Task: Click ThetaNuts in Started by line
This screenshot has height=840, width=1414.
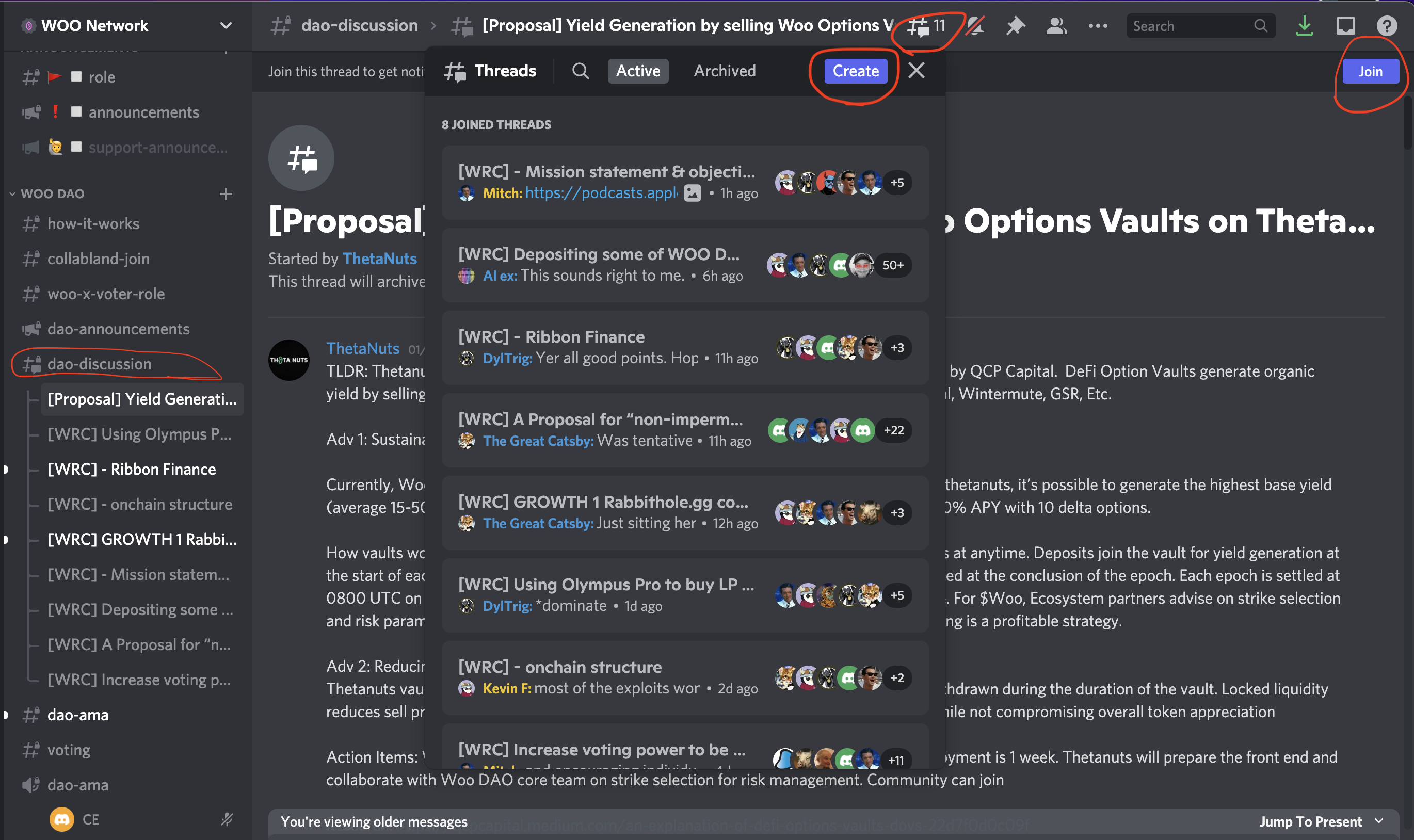Action: (x=379, y=259)
